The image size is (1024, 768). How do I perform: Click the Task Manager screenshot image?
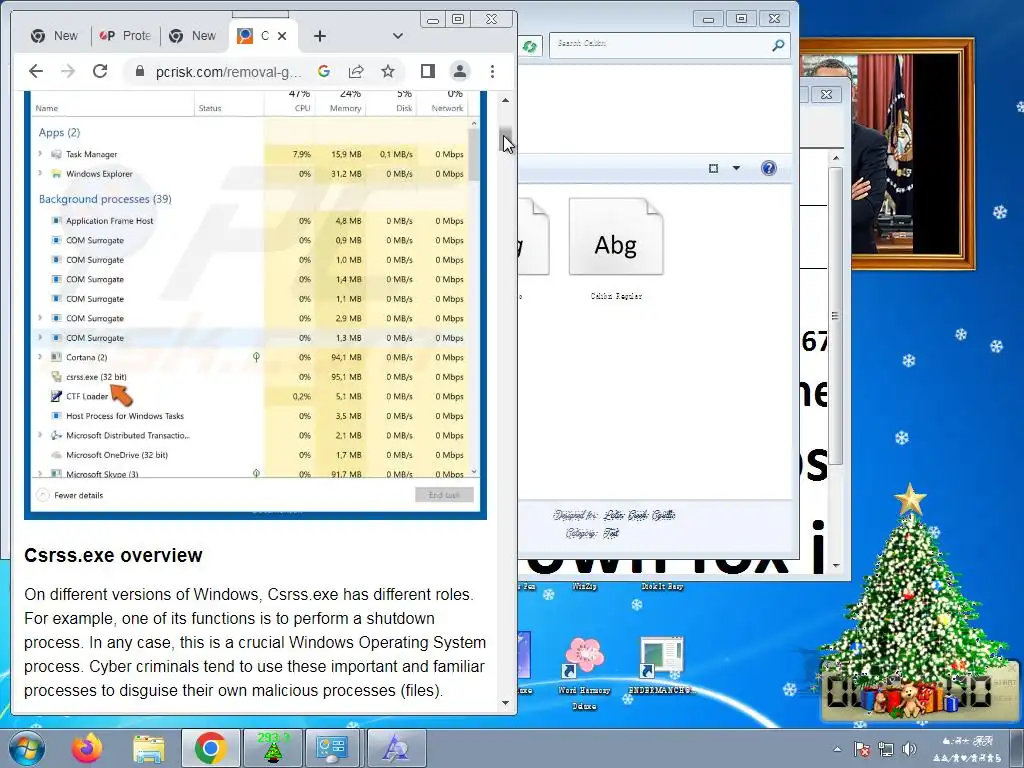255,304
